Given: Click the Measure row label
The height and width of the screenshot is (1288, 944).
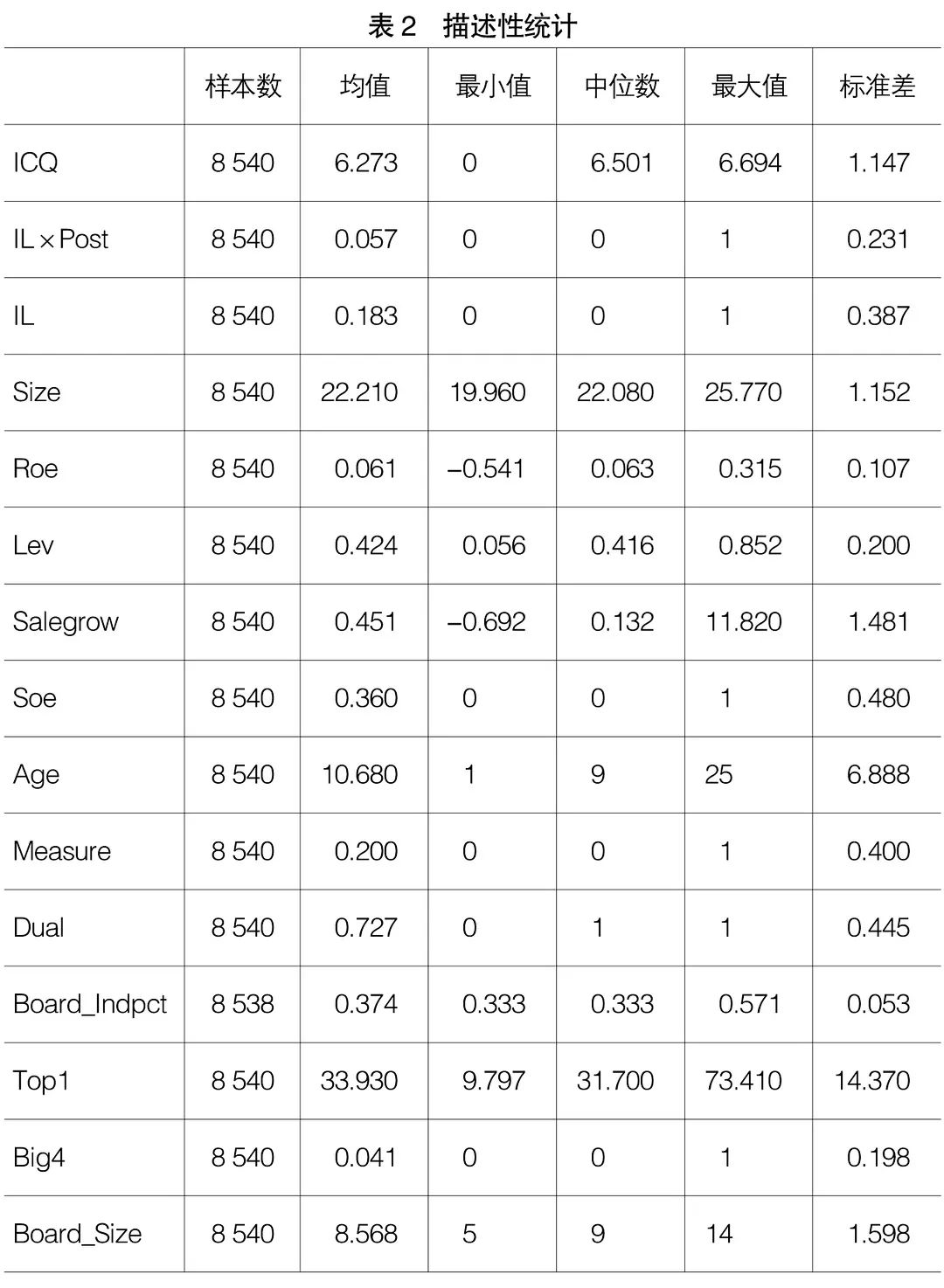Looking at the screenshot, I should pos(62,851).
